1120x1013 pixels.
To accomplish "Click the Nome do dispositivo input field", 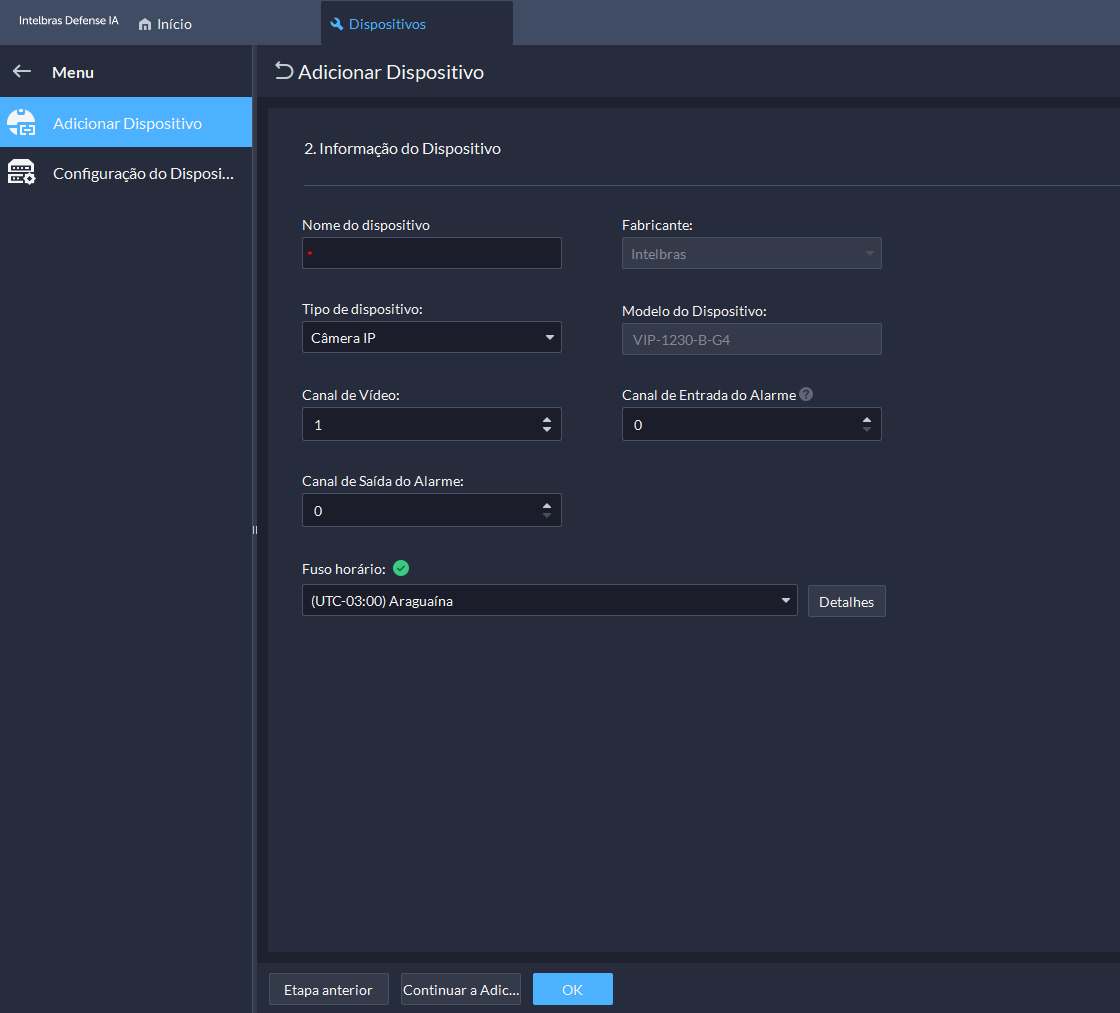I will click(431, 253).
